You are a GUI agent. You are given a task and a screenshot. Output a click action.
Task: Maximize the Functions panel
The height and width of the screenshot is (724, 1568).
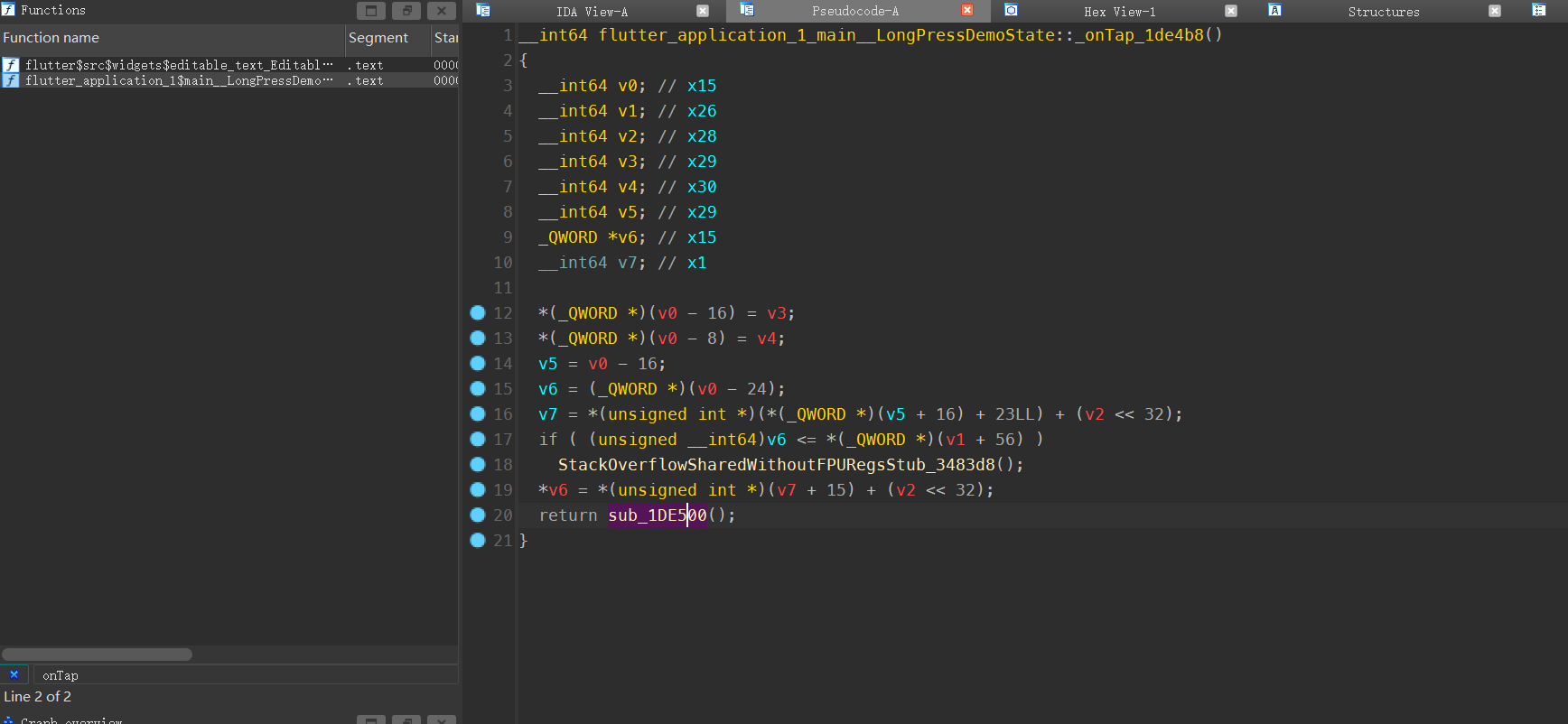[371, 11]
